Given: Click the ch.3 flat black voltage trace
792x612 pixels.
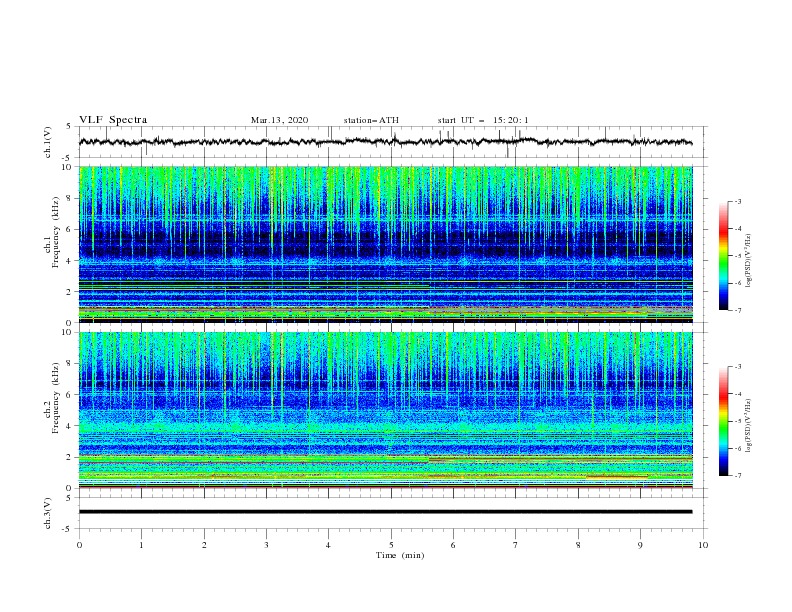Looking at the screenshot, I should 385,512.
